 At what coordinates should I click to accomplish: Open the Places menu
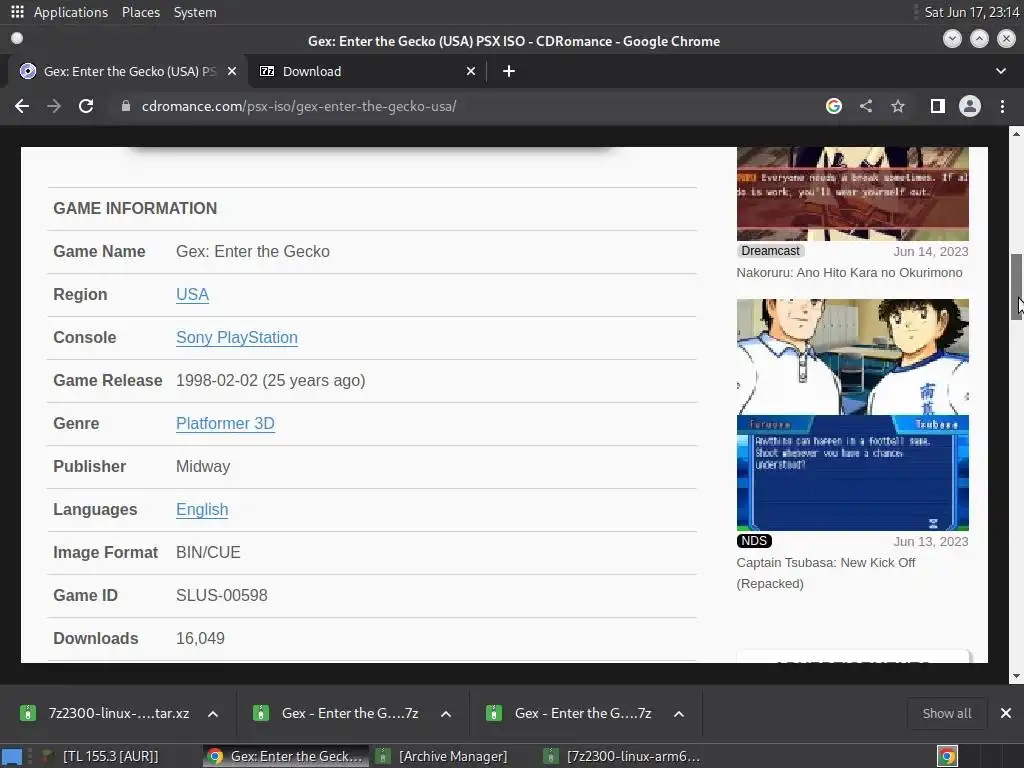point(140,12)
